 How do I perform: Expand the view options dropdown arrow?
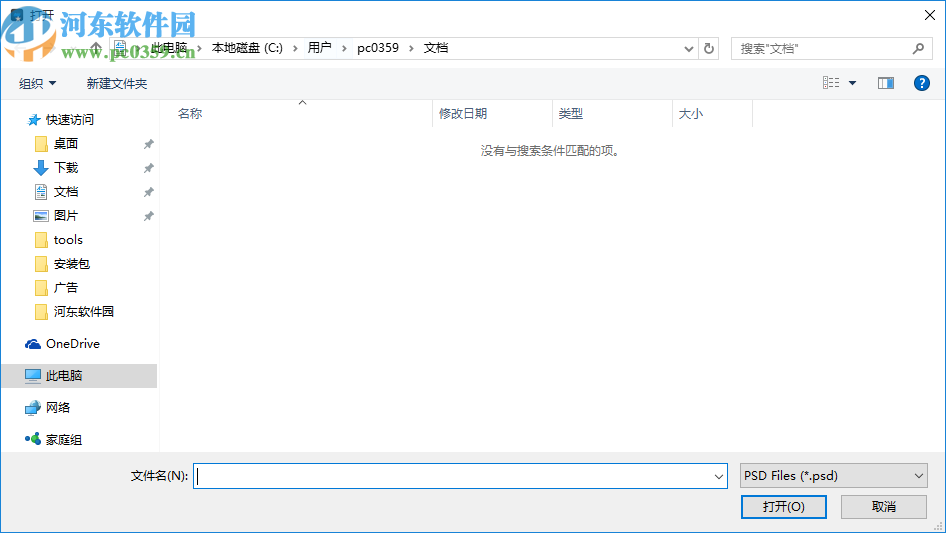[852, 83]
